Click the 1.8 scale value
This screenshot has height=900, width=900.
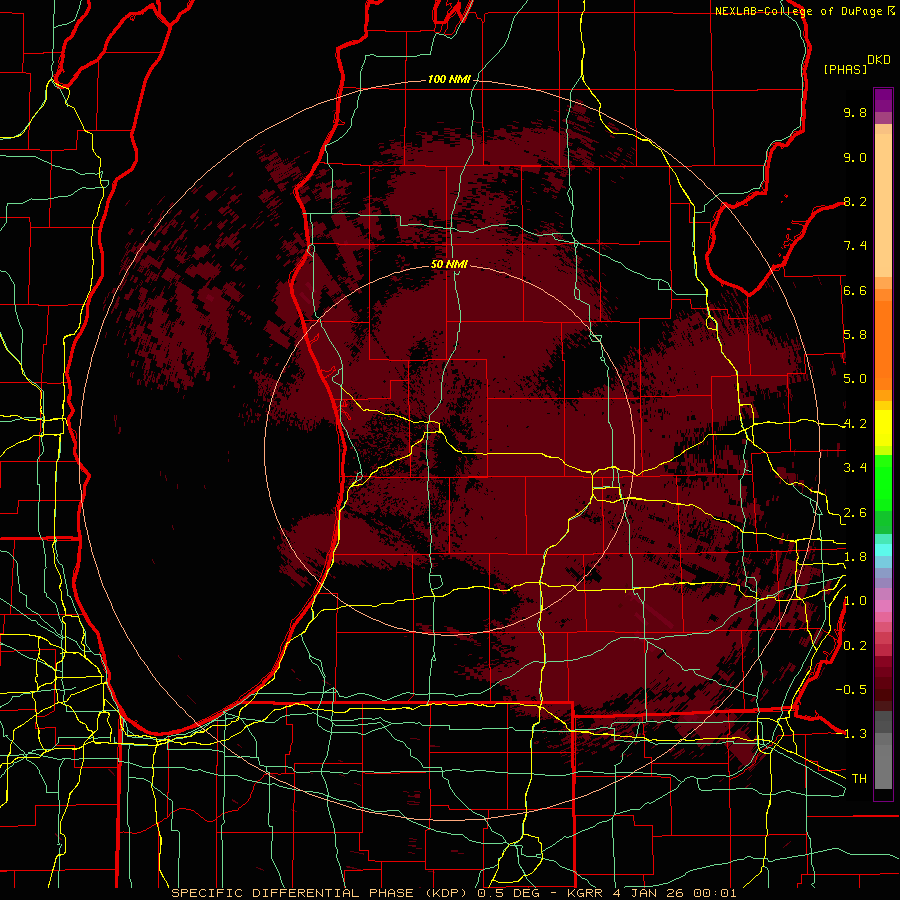click(855, 557)
